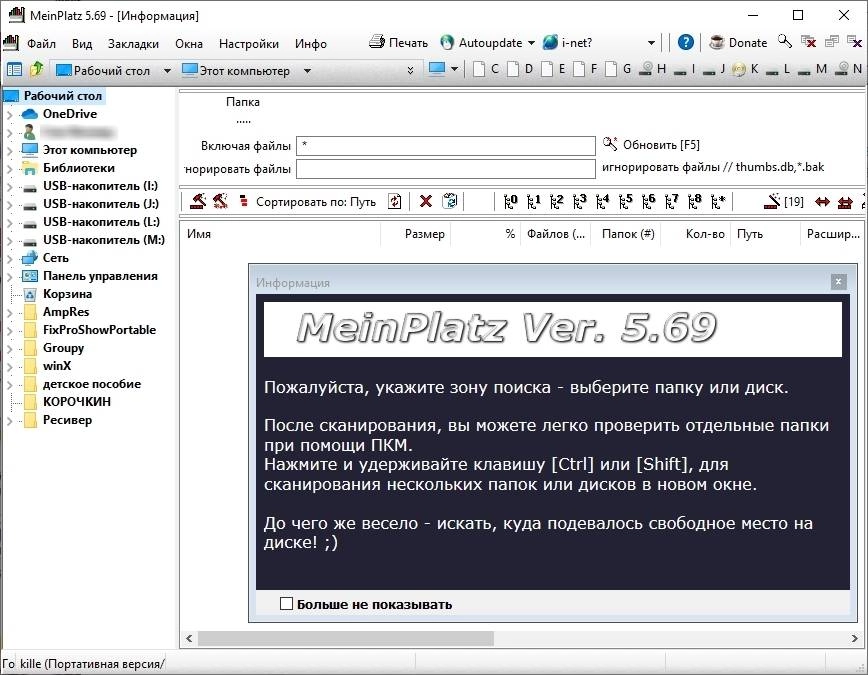Select drive H in the drive toolbar

[x=653, y=69]
